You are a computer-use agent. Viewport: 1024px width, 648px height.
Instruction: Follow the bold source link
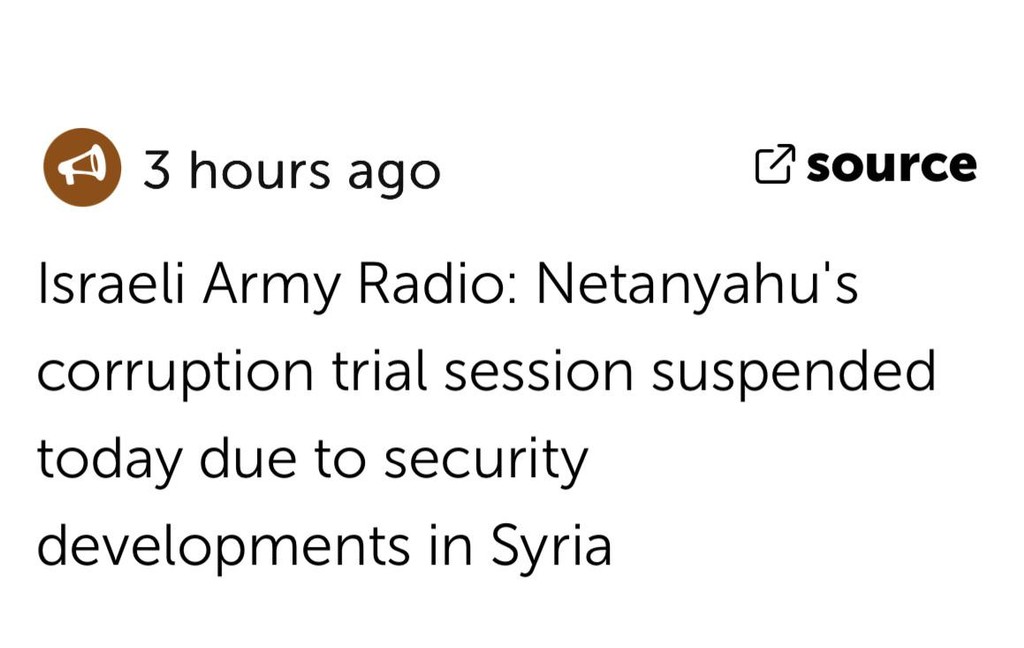point(891,165)
